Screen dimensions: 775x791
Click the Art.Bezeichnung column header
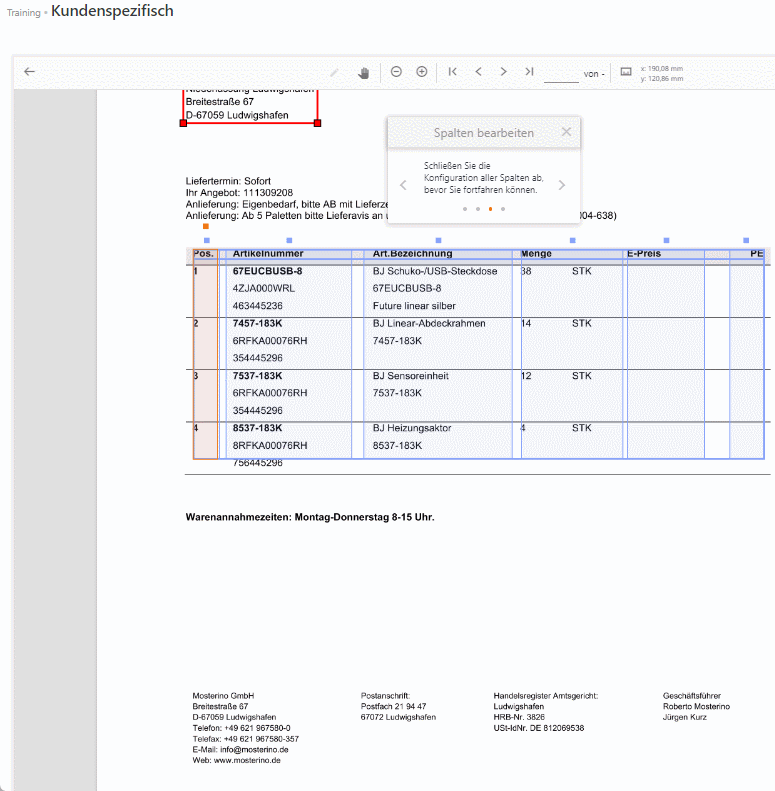(412, 254)
